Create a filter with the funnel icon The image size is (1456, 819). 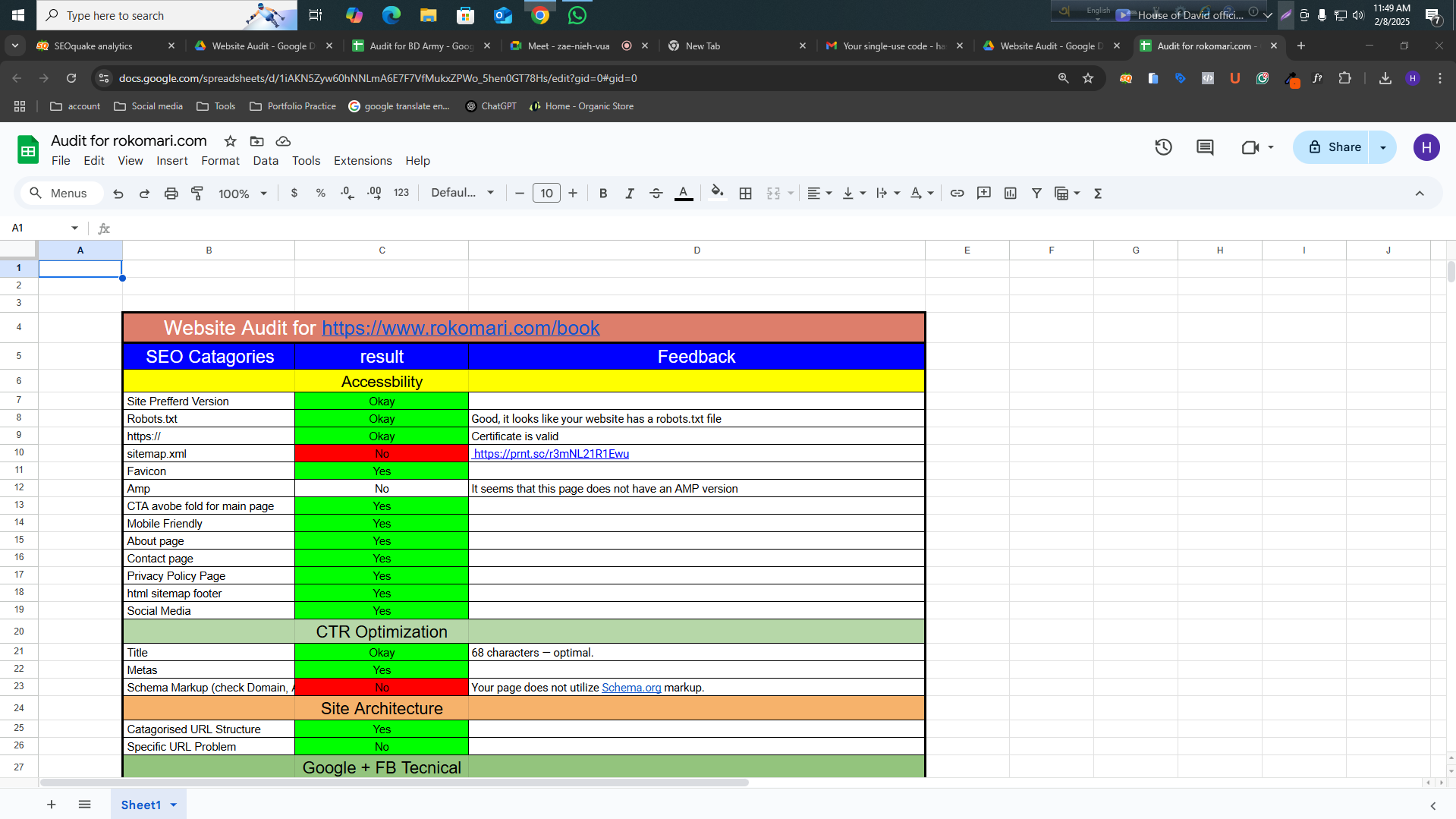click(x=1036, y=193)
